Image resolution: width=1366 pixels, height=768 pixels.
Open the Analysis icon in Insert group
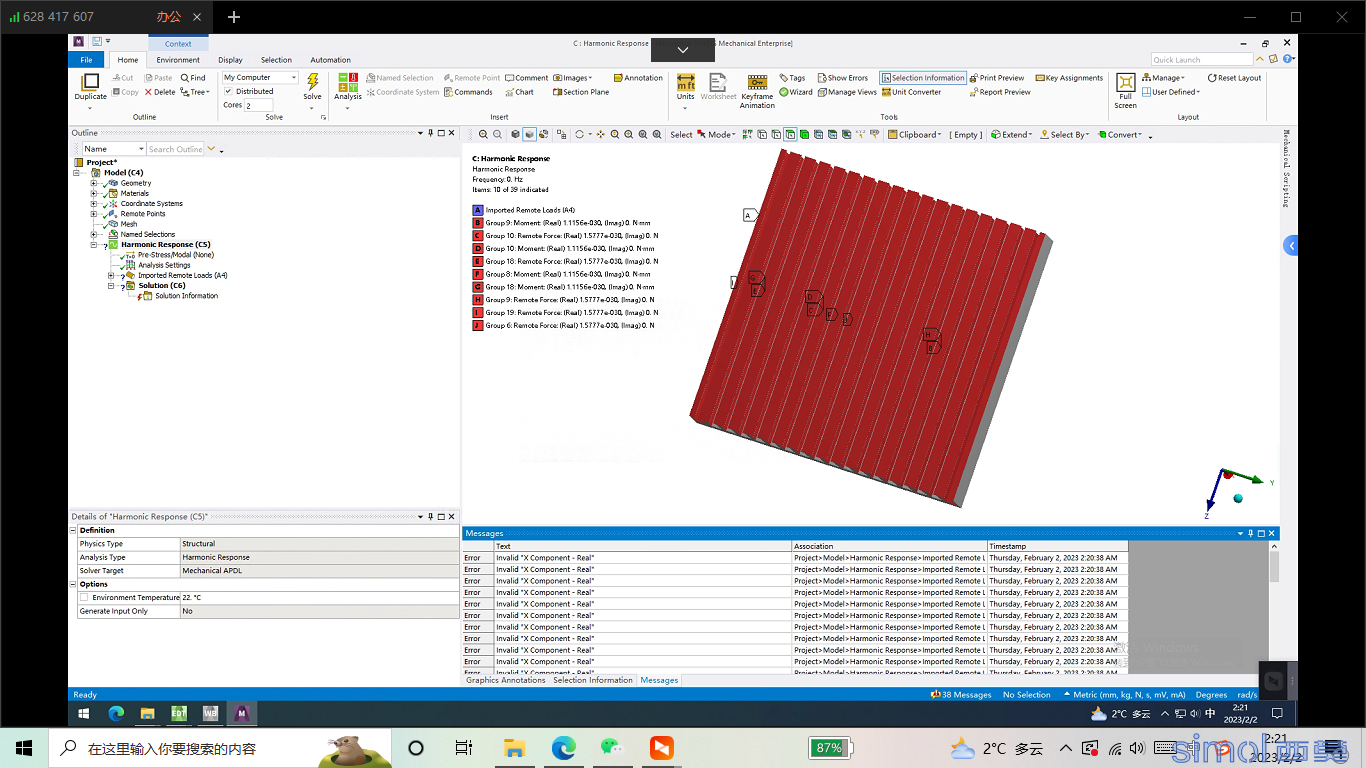[348, 82]
